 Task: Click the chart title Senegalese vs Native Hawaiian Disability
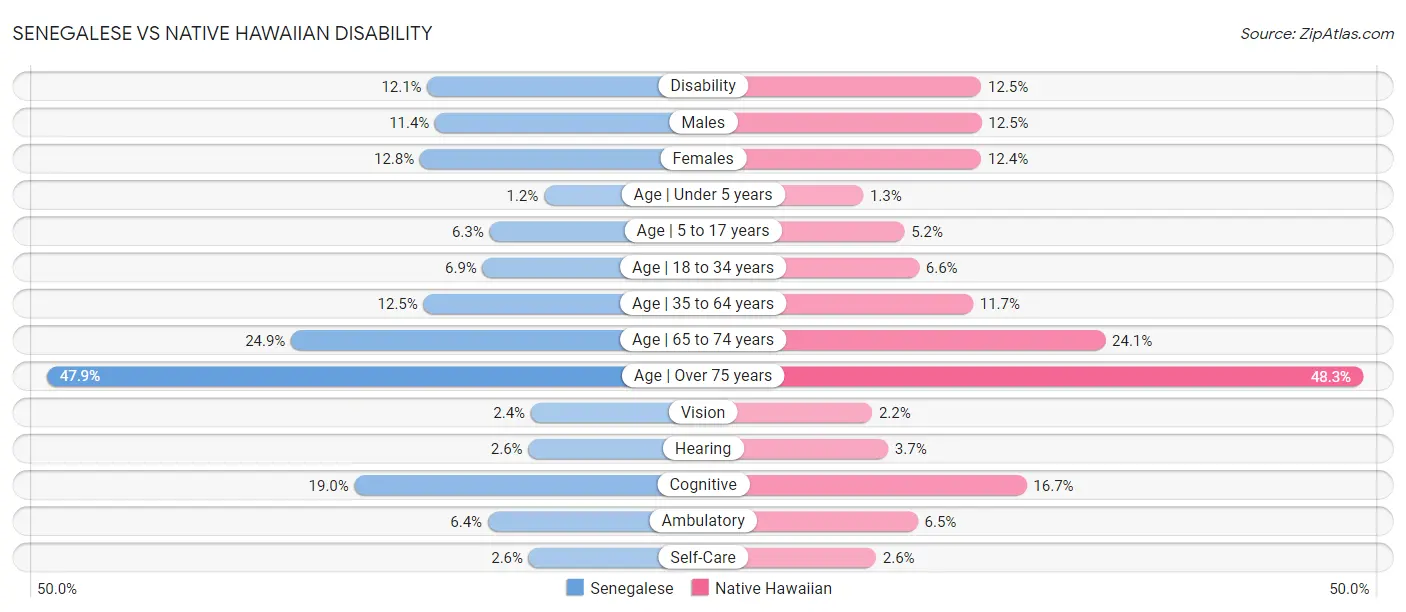pyautogui.click(x=222, y=33)
